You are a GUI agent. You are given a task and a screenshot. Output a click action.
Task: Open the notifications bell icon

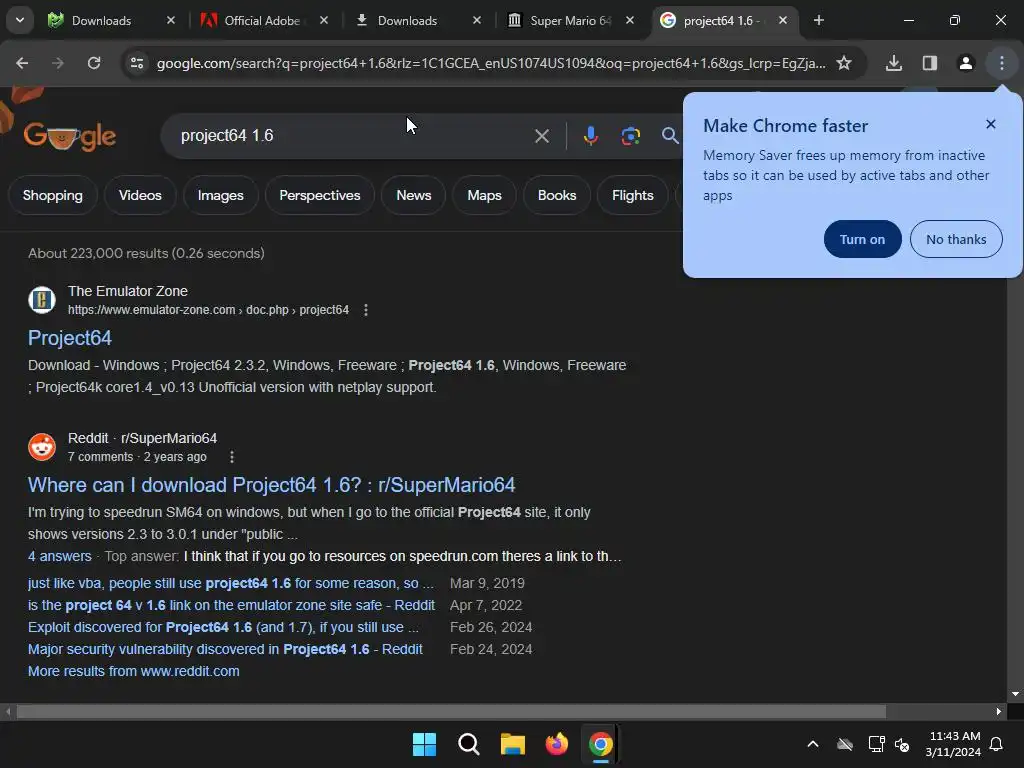(x=997, y=744)
